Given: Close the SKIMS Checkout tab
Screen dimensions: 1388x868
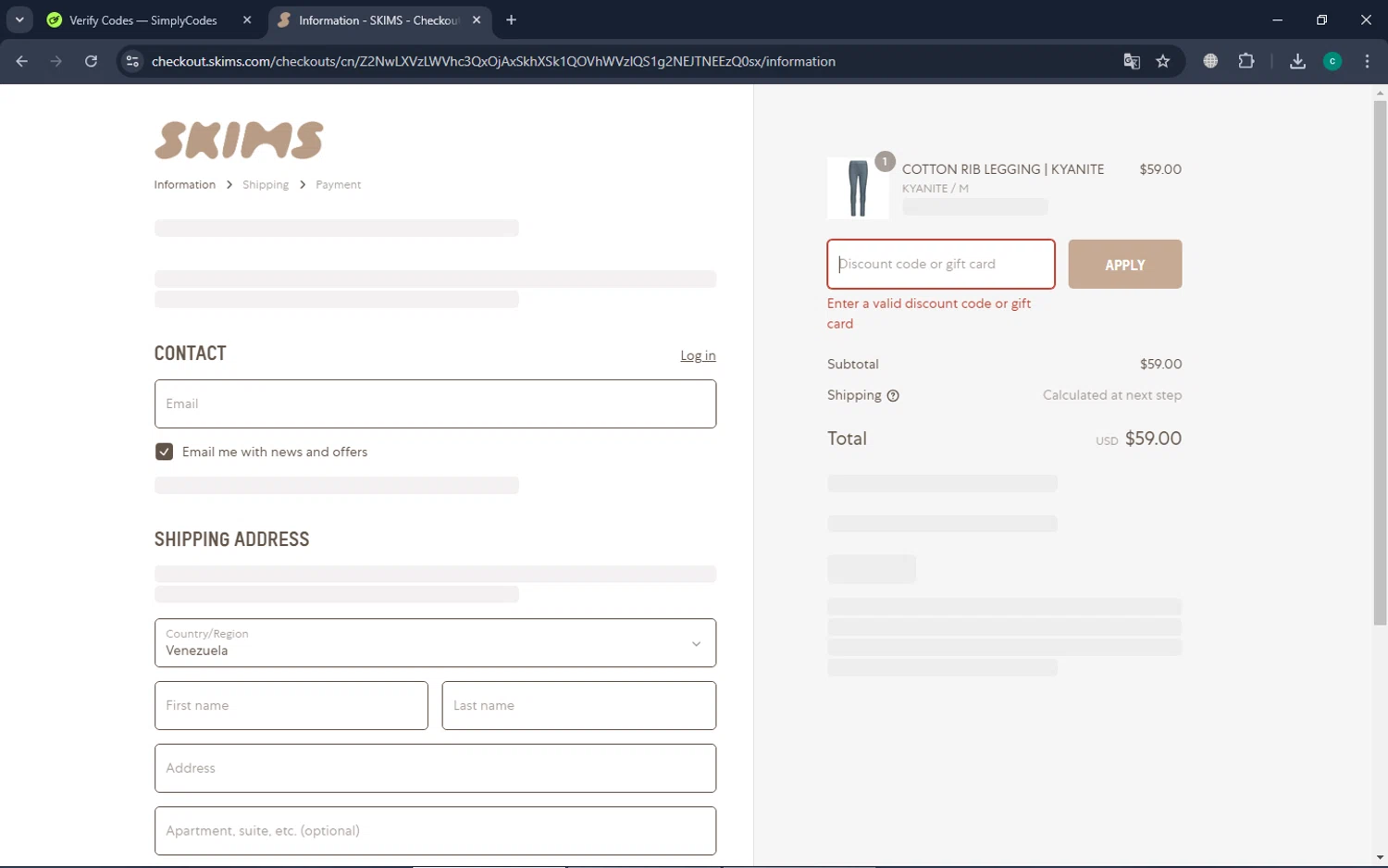Looking at the screenshot, I should (477, 19).
